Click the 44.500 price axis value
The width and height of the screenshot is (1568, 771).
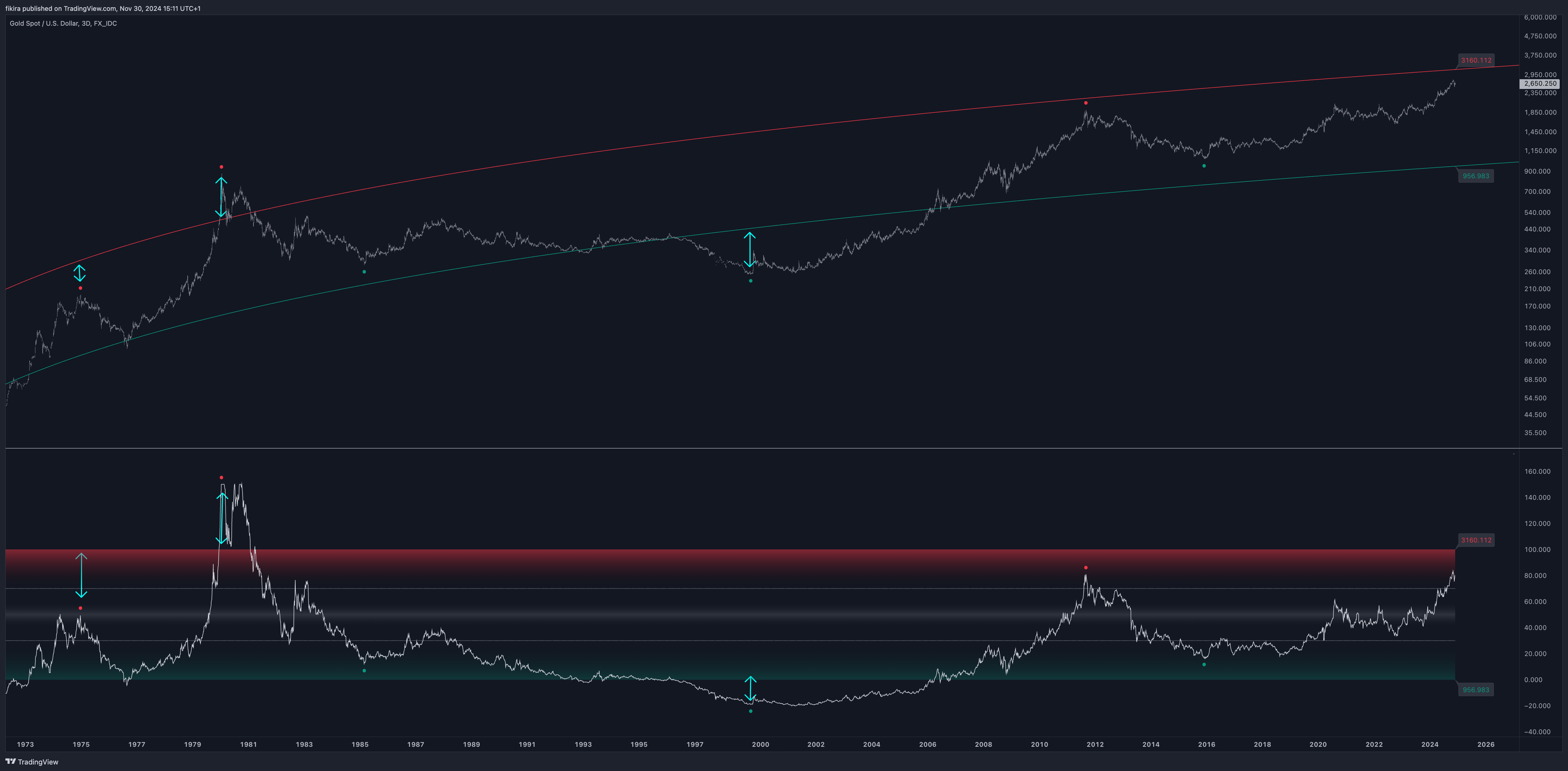[x=1535, y=416]
